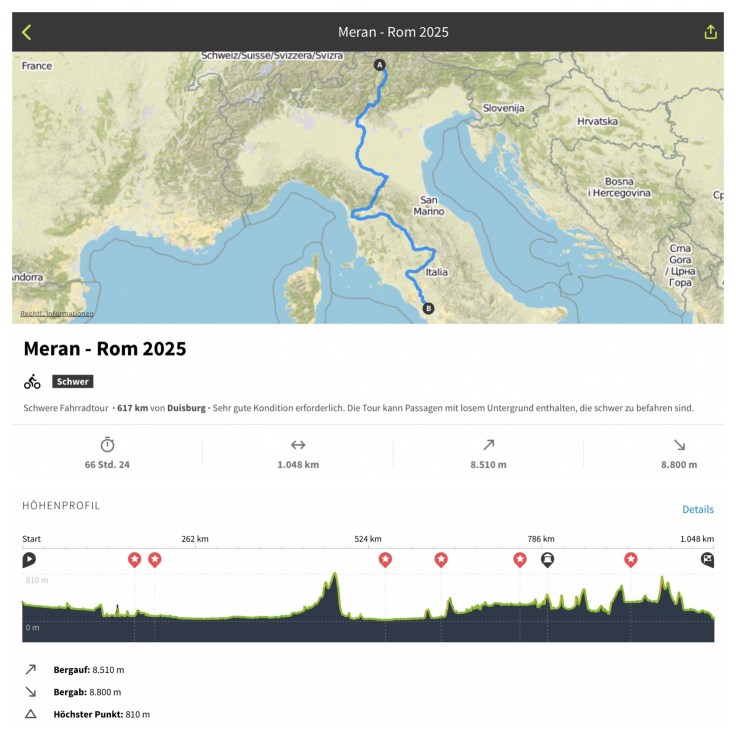Click end point B on the map
736x736 pixels.
[429, 308]
